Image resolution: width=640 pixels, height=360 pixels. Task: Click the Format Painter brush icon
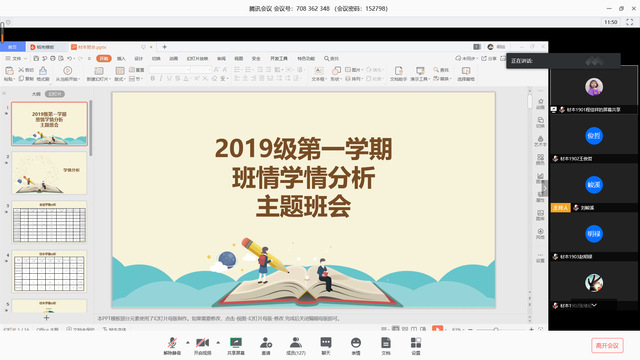pos(43,73)
